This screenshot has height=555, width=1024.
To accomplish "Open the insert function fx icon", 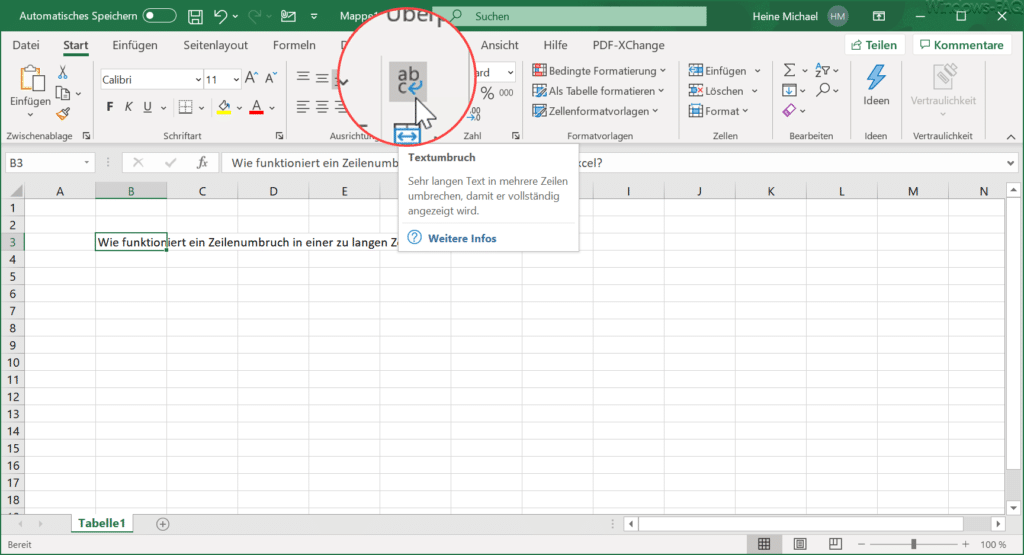I will [x=202, y=163].
